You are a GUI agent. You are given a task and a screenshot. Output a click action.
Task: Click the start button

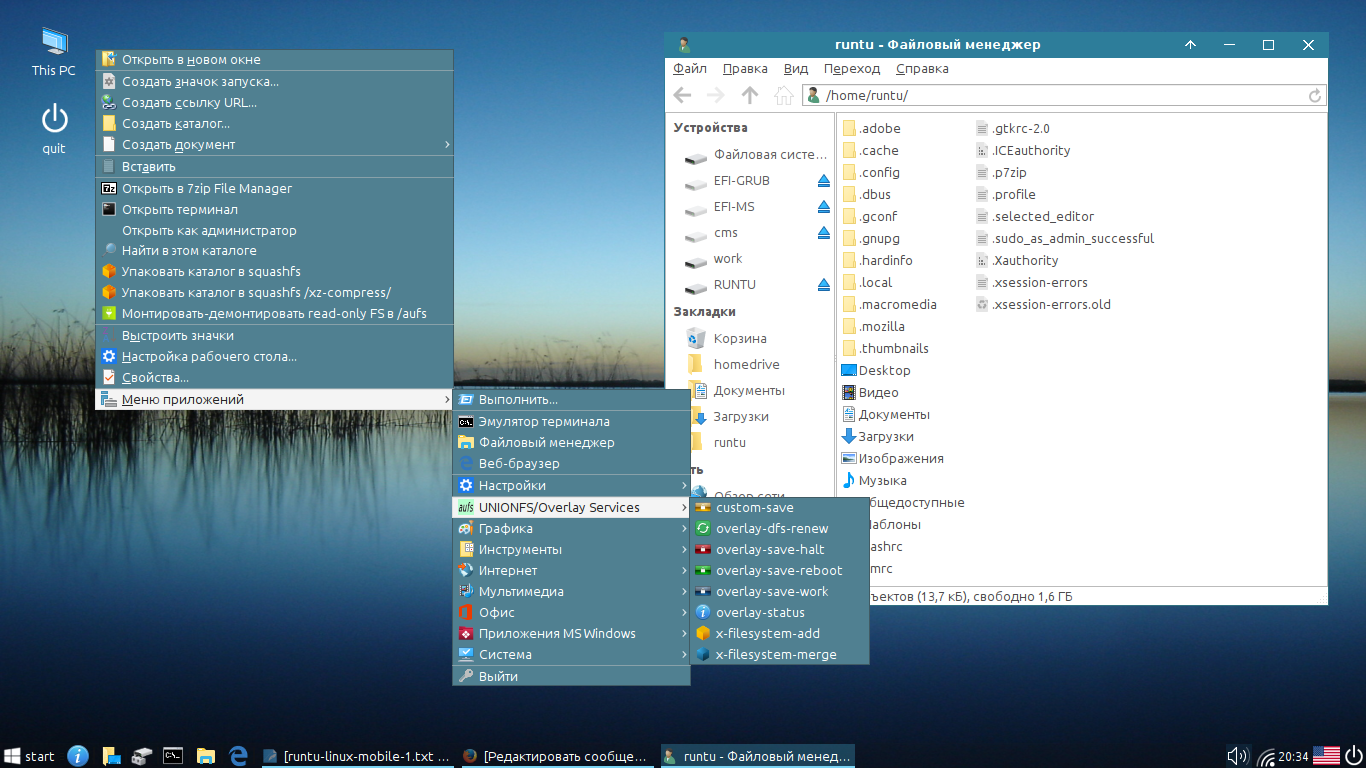tap(29, 755)
